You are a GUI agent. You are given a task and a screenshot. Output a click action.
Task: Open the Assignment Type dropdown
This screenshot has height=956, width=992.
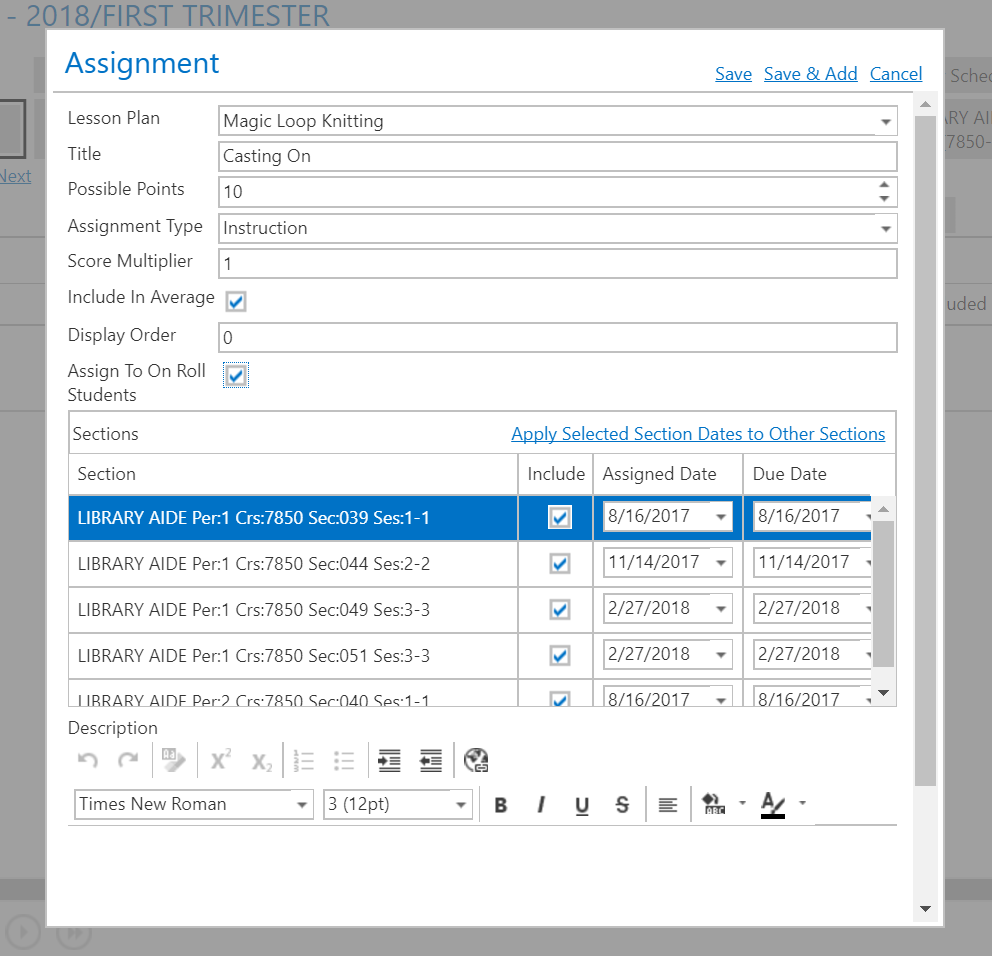[x=885, y=229]
